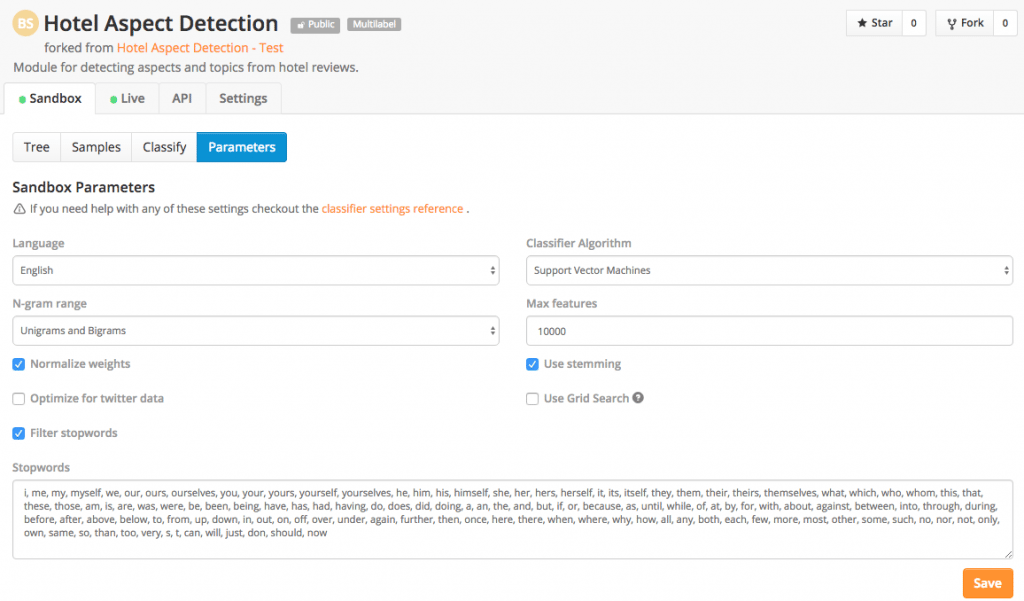This screenshot has height=601, width=1024.
Task: Open the N-gram range dropdown
Action: click(255, 330)
